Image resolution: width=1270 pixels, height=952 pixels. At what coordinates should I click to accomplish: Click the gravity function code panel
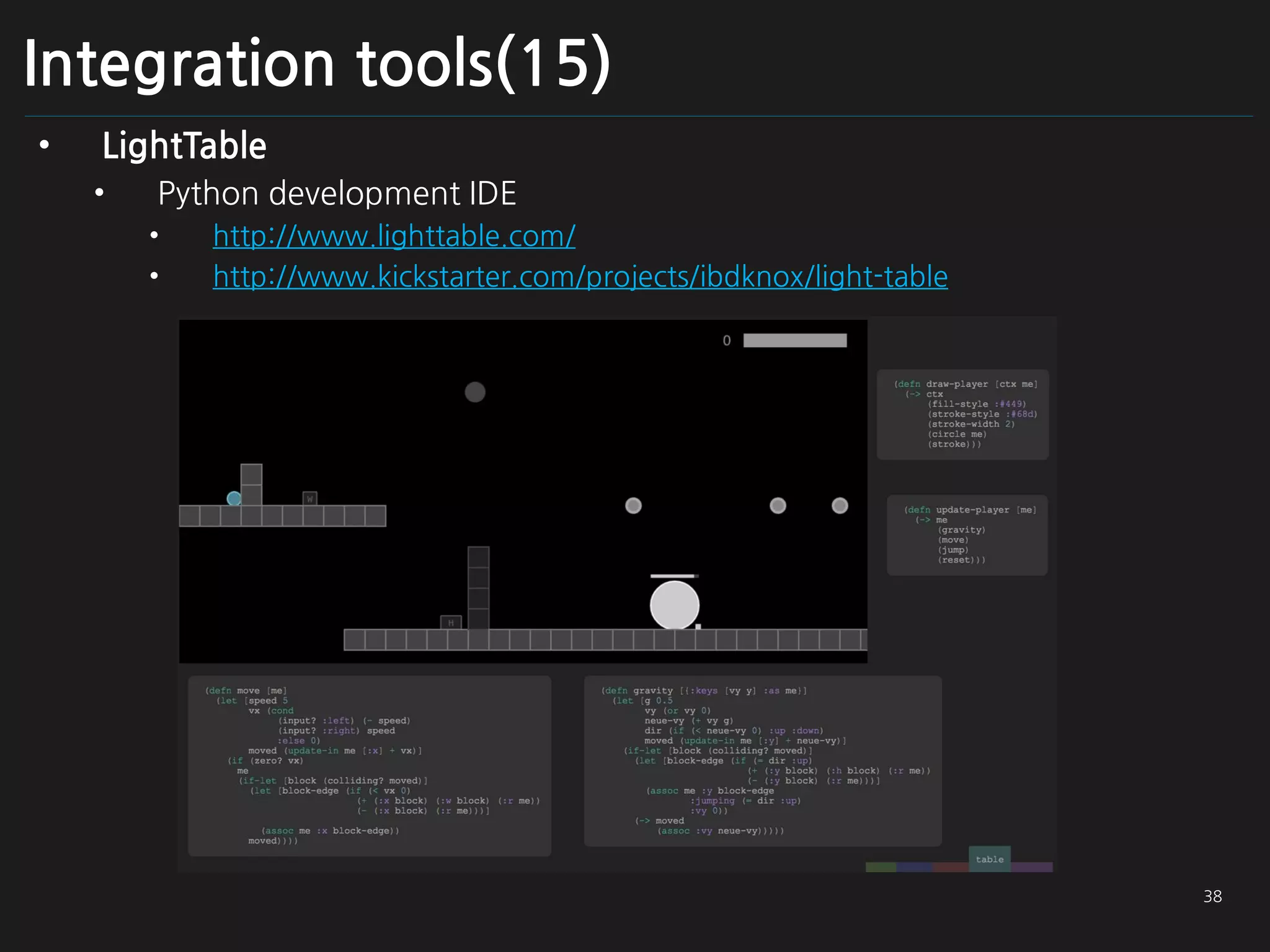tap(763, 761)
